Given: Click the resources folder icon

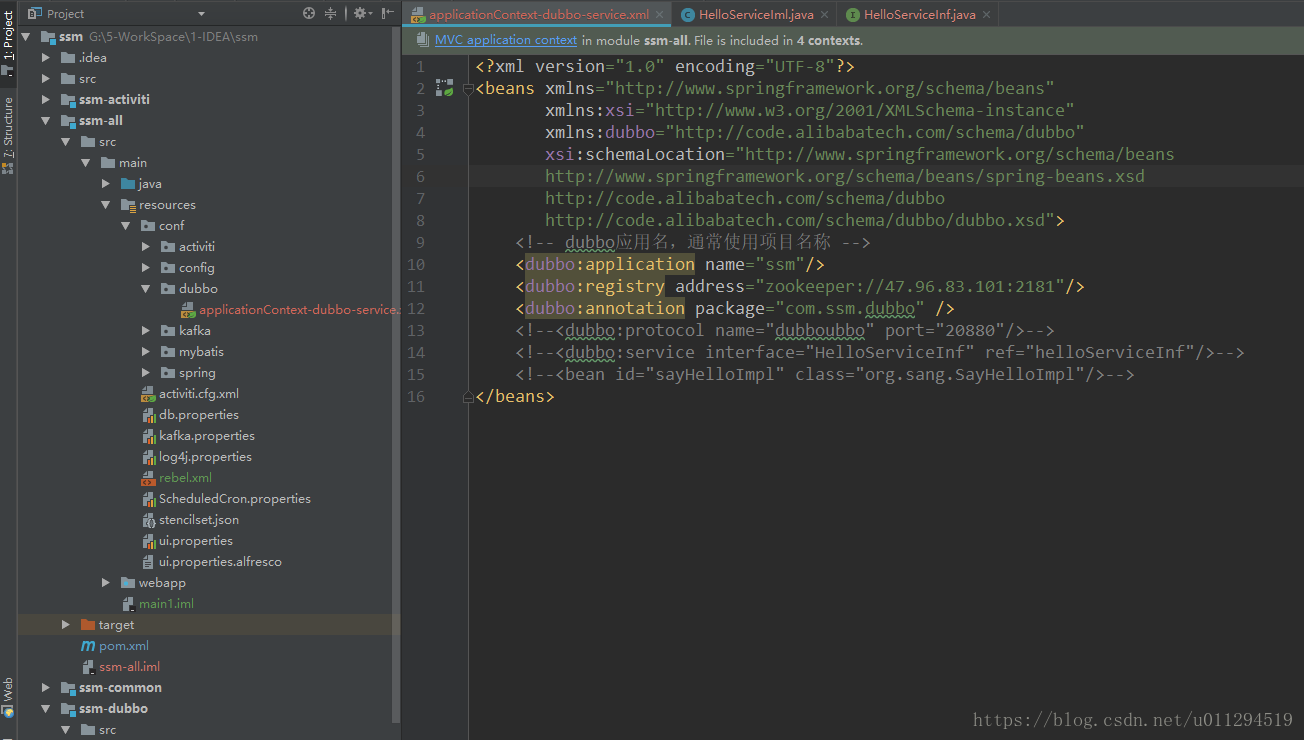Looking at the screenshot, I should [127, 205].
